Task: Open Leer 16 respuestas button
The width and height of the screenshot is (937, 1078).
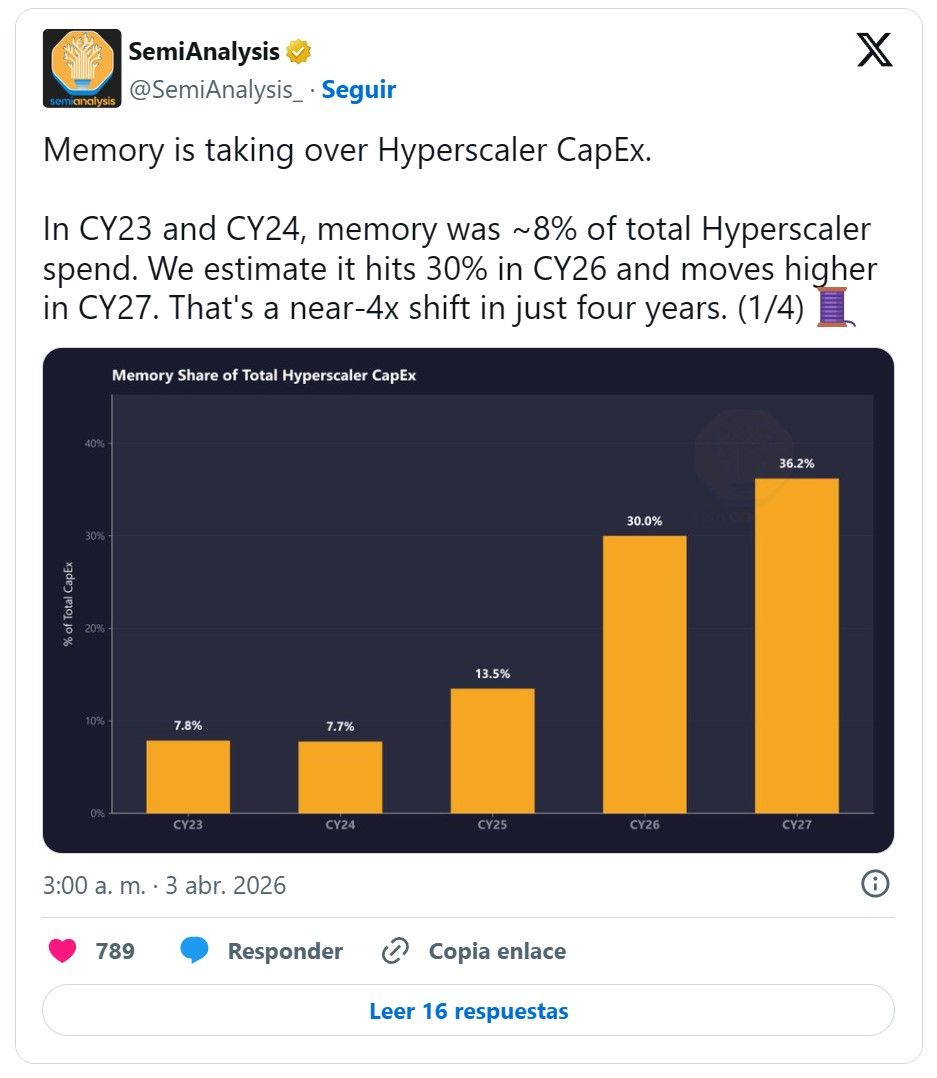Action: (468, 1011)
